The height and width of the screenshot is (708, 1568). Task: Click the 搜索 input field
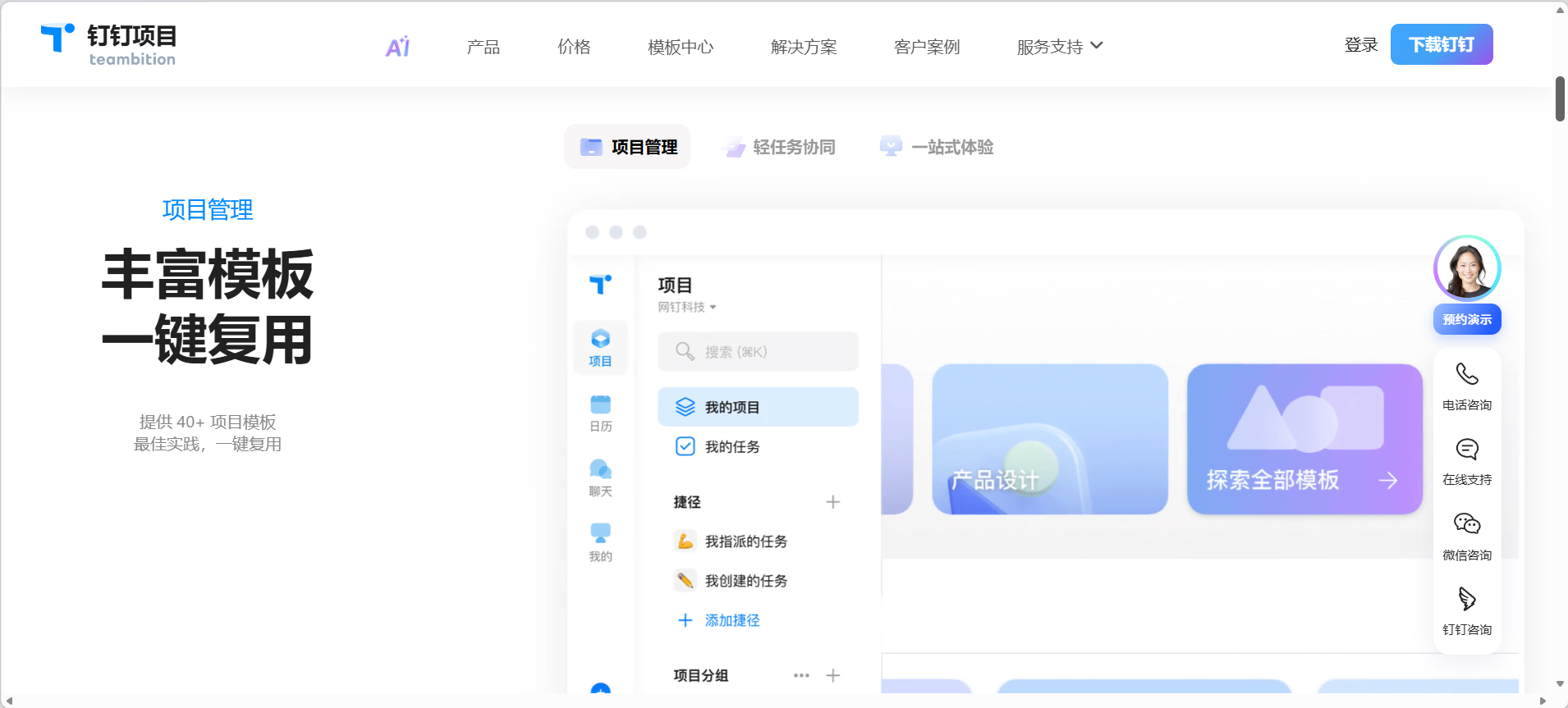click(758, 351)
